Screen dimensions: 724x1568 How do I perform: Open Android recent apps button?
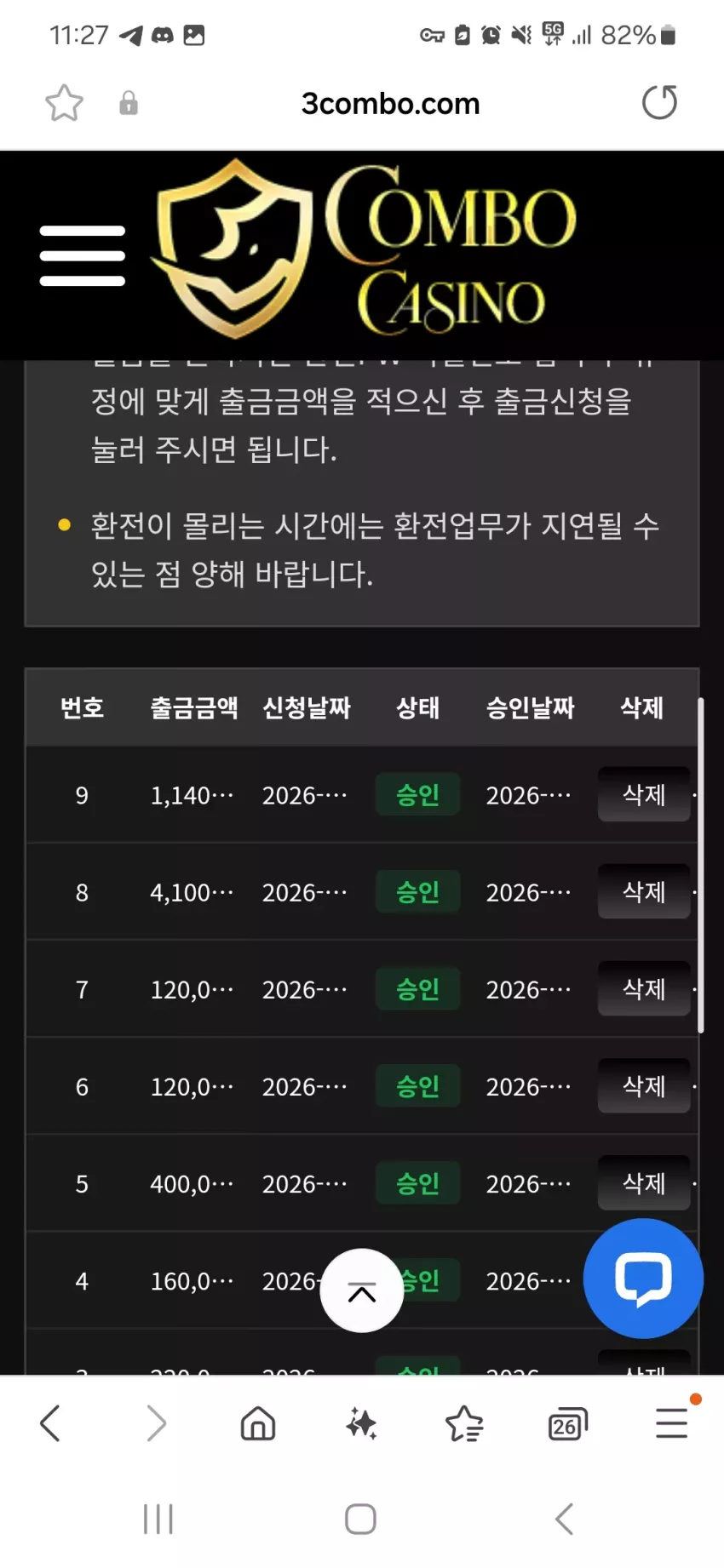[x=158, y=1518]
